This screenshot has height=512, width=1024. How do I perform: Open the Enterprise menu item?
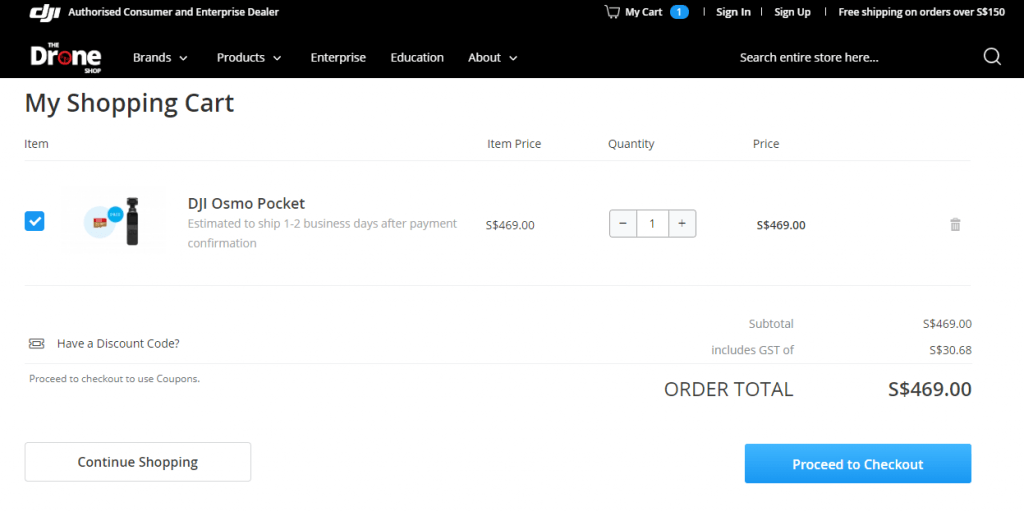click(338, 57)
